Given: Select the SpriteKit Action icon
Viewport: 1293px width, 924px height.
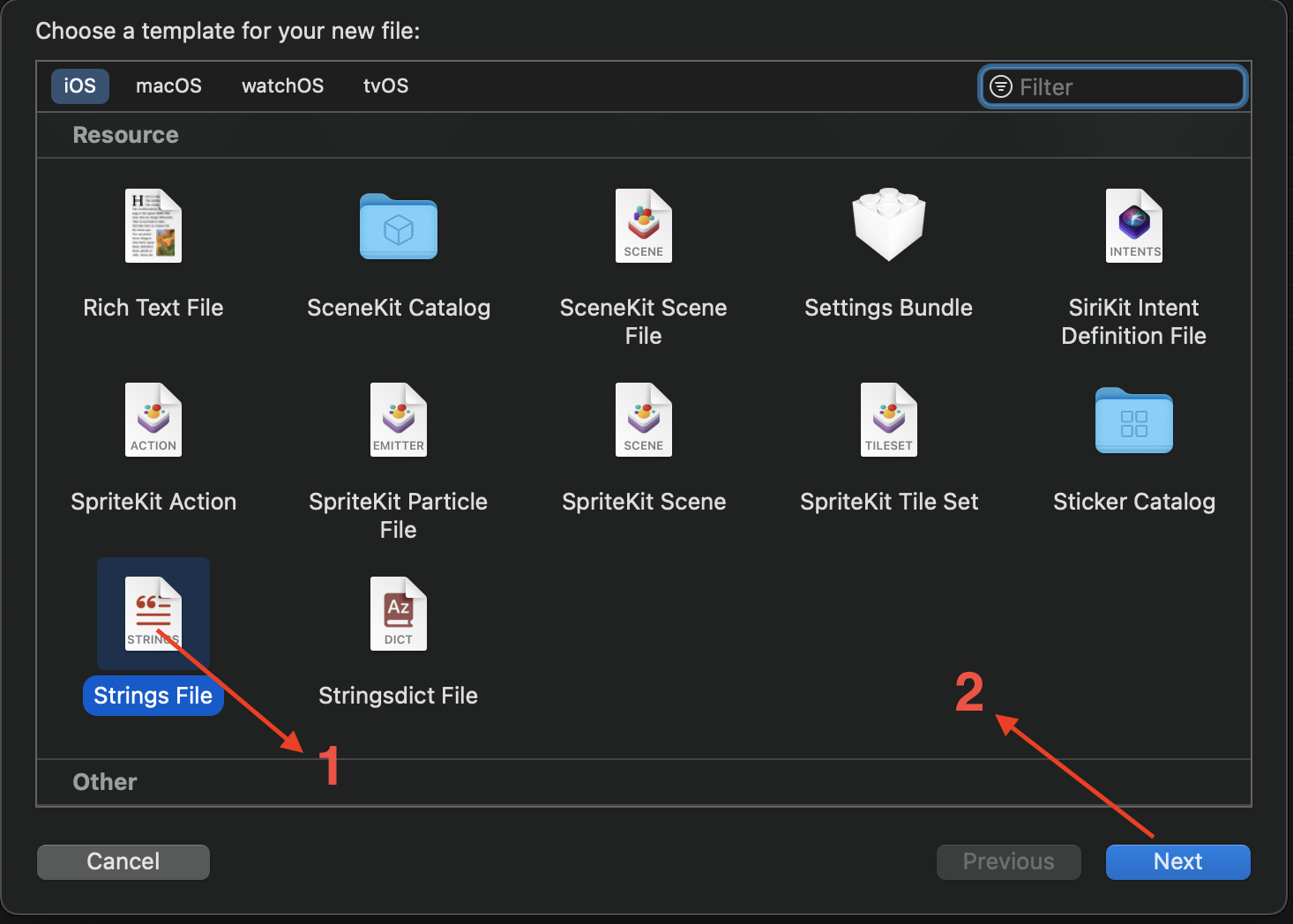Looking at the screenshot, I should pos(153,420).
